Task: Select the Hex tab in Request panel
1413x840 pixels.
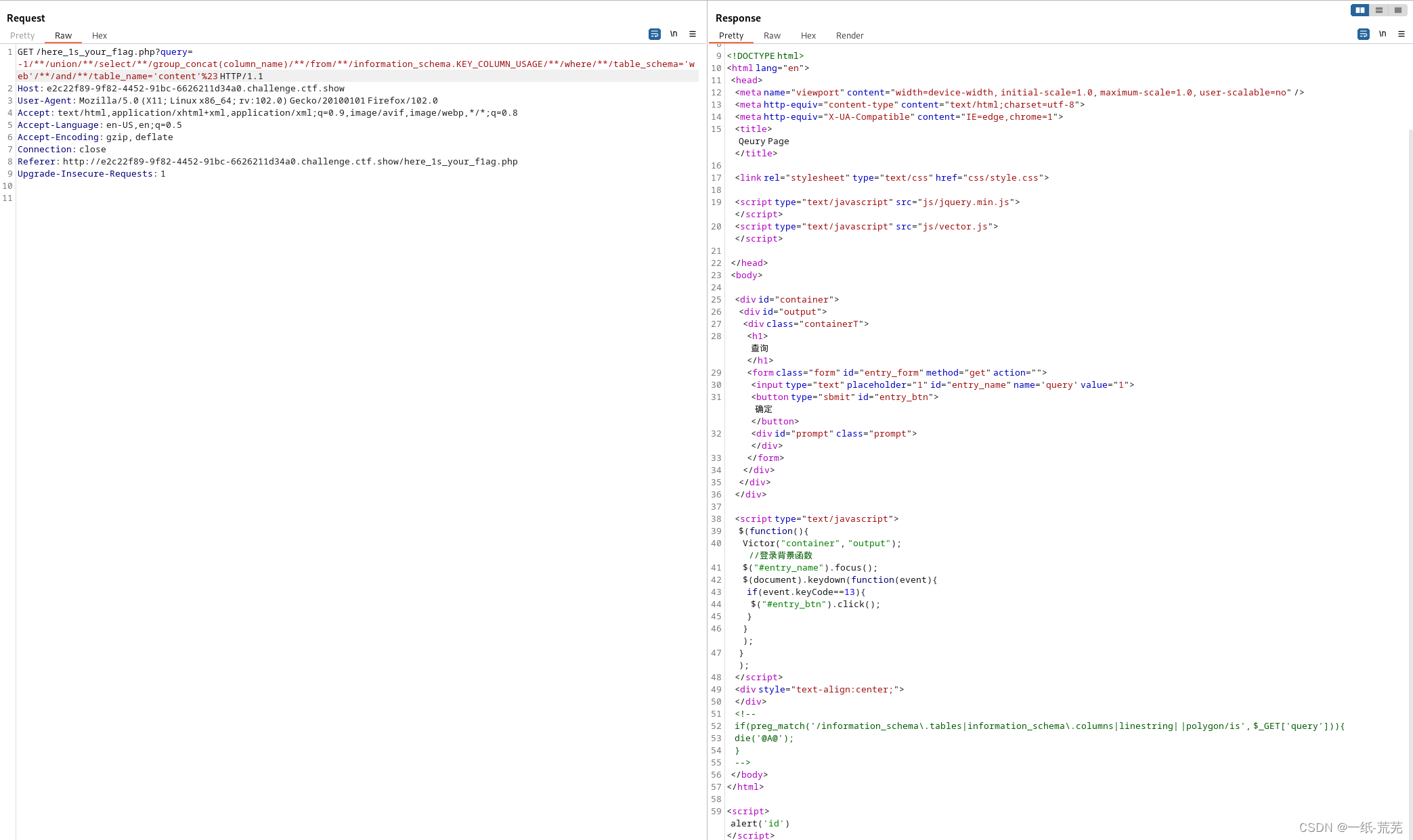Action: coord(100,36)
